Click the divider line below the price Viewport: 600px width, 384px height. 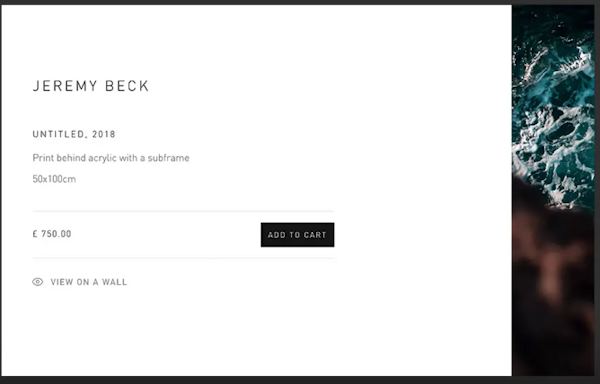183,258
